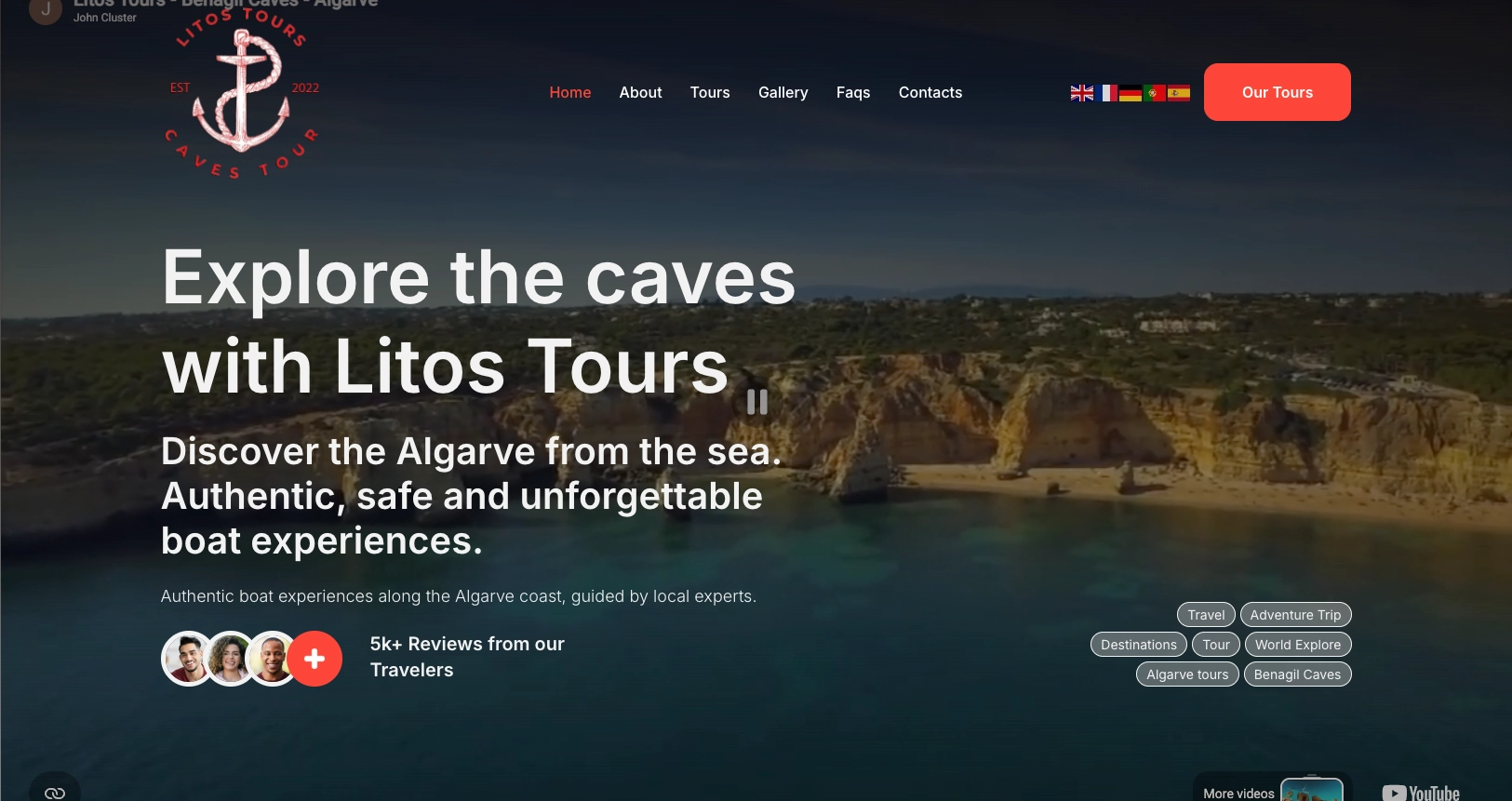Image resolution: width=1512 pixels, height=801 pixels.
Task: Click the Adventure Trip tag
Action: click(1296, 615)
